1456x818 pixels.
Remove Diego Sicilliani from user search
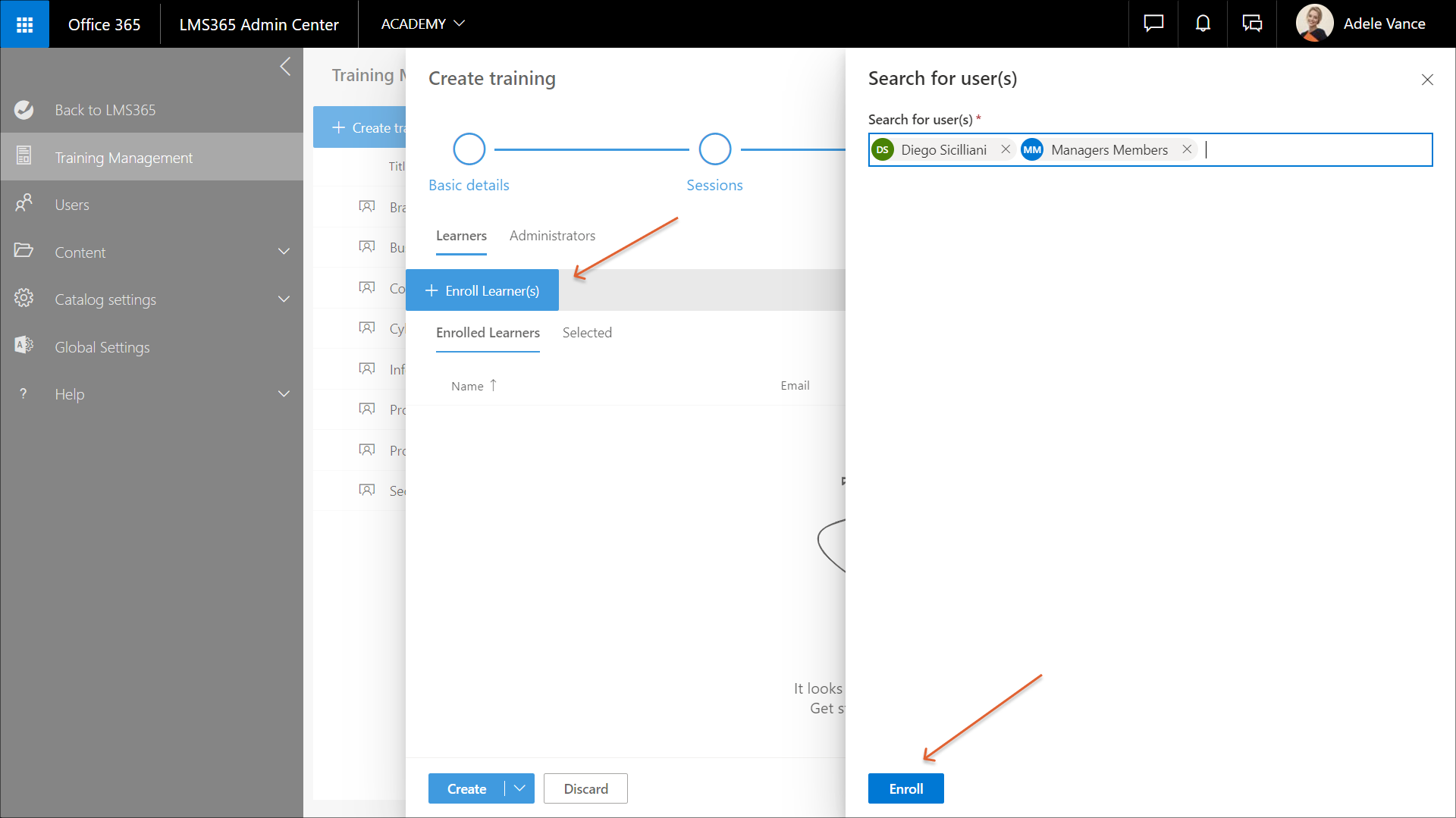1006,149
